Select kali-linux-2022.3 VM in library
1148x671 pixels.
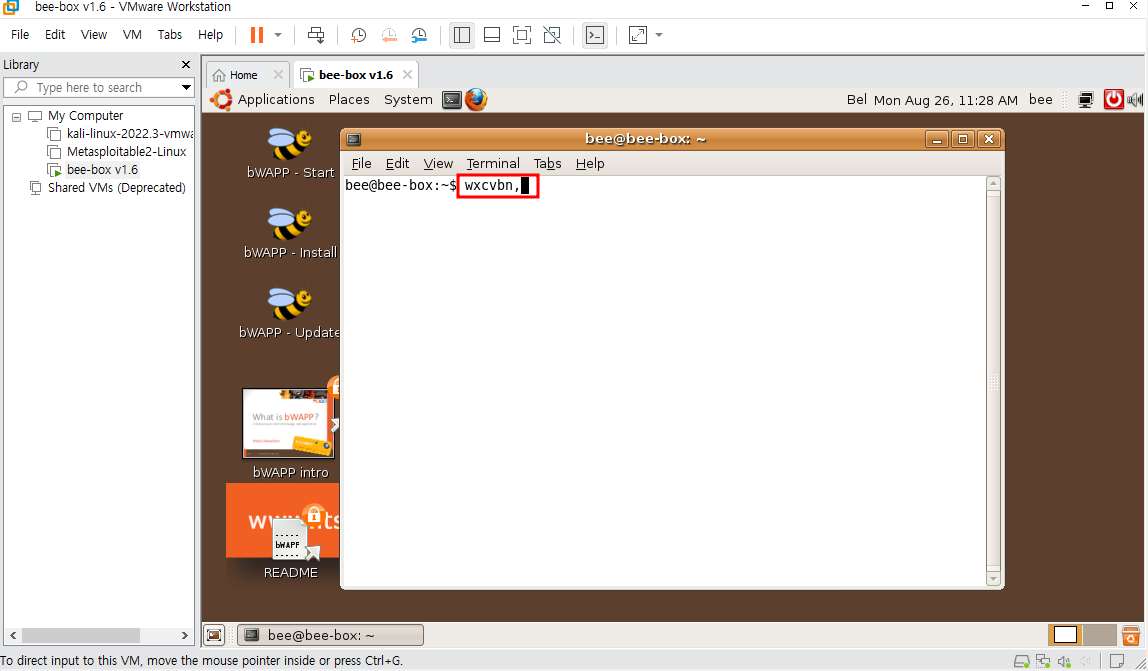[119, 133]
